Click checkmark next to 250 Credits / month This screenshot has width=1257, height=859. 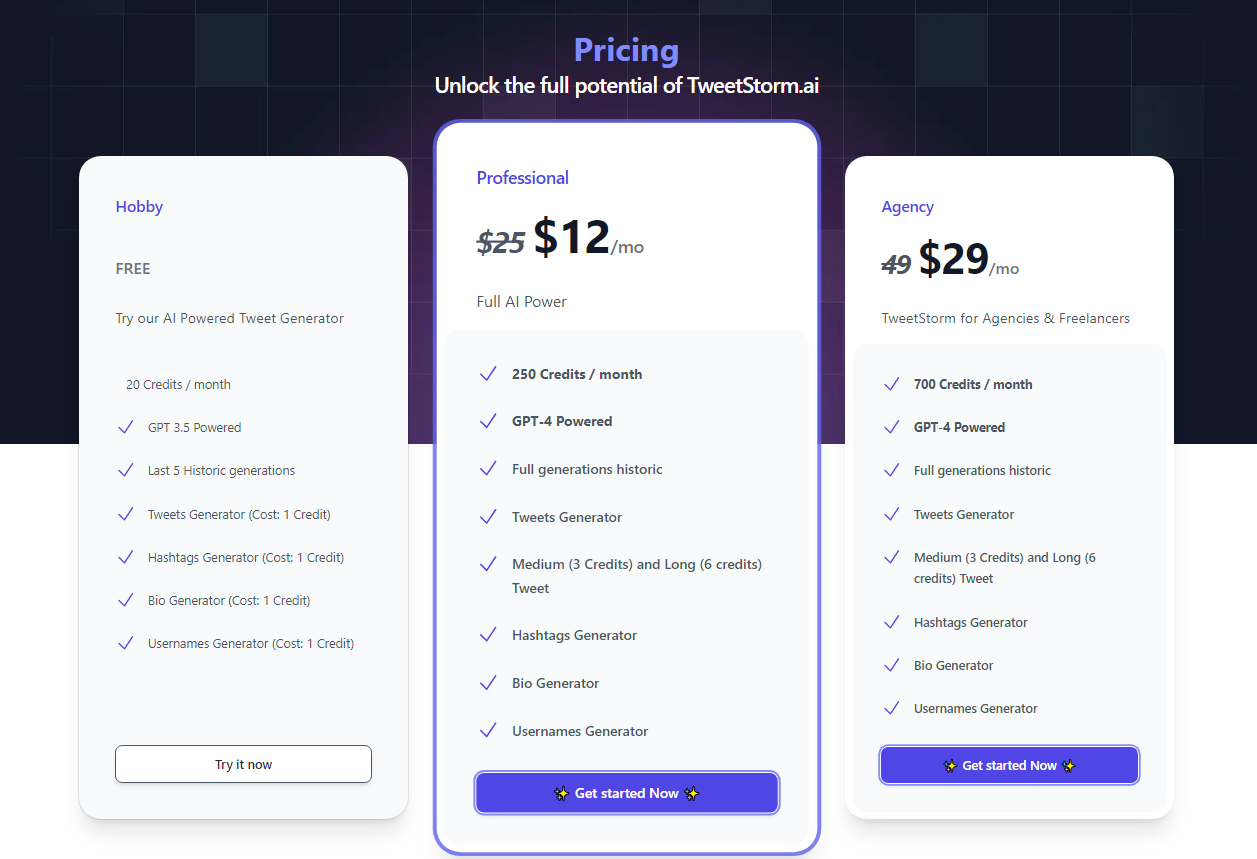[x=488, y=374]
